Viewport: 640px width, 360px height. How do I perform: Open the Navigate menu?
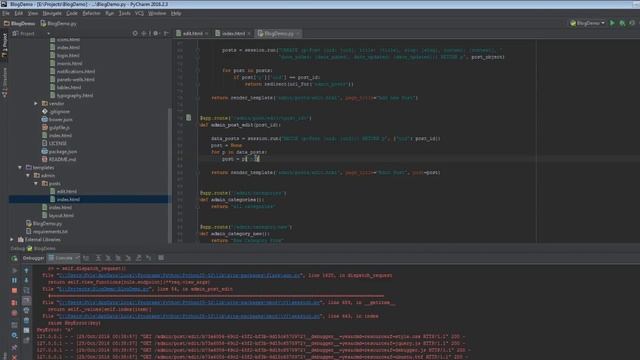click(x=52, y=13)
